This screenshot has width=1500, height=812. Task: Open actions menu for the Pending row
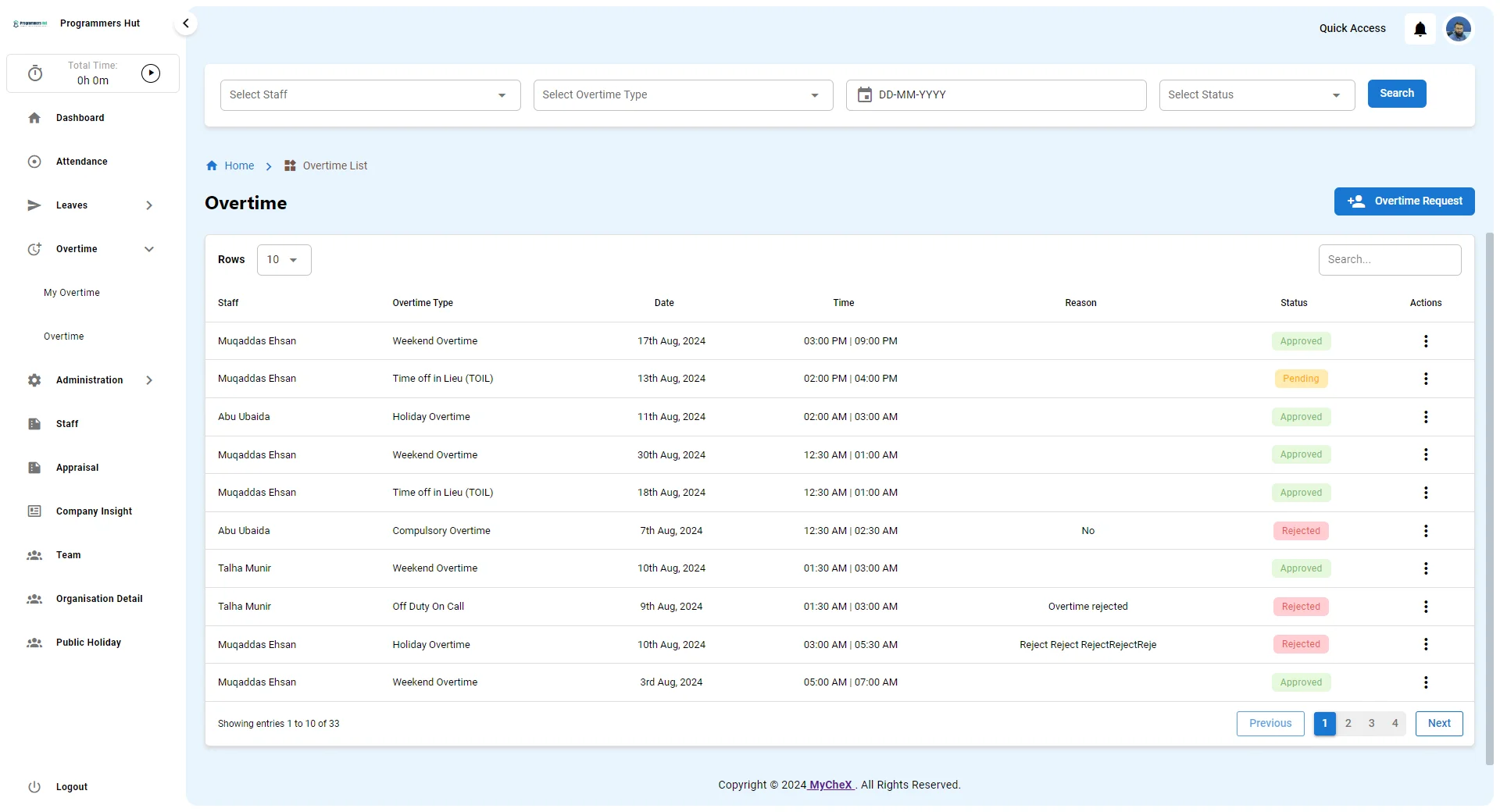click(1425, 379)
